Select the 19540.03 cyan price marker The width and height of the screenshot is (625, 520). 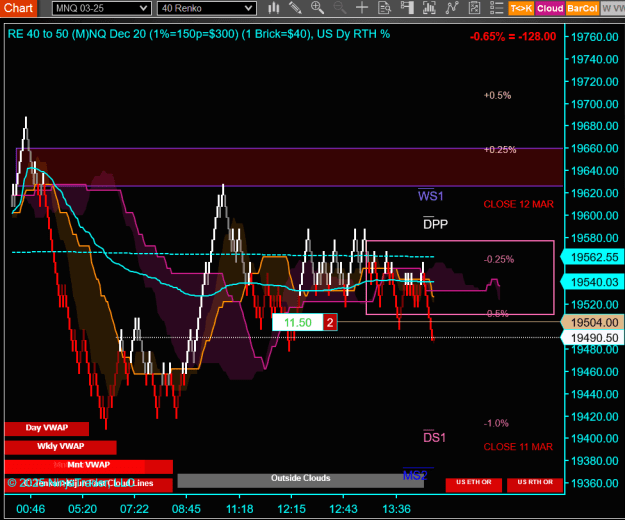click(x=594, y=283)
